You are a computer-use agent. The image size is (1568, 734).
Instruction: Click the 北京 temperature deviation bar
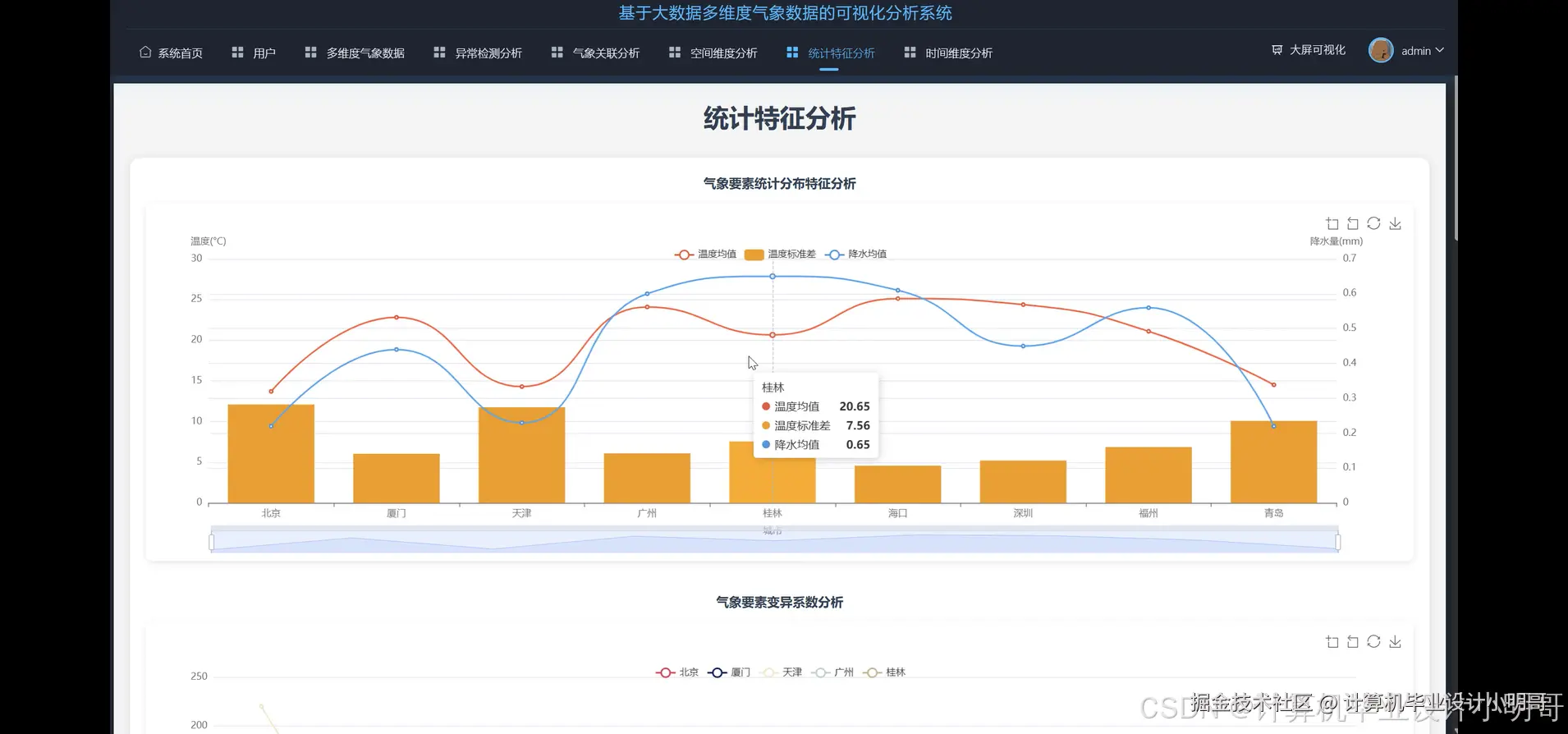271,454
